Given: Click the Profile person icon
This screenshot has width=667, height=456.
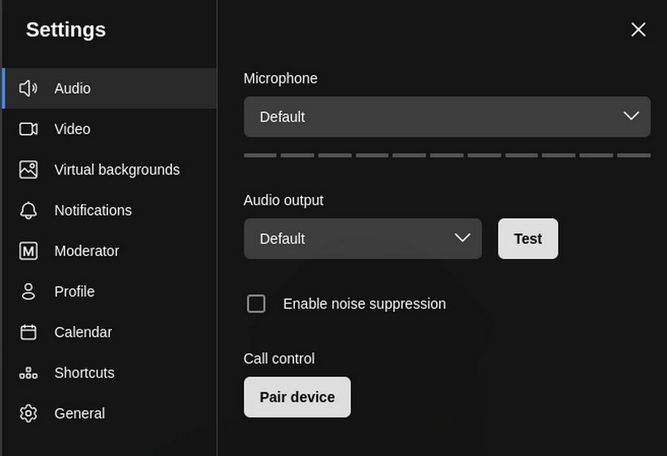Looking at the screenshot, I should click(x=28, y=292).
